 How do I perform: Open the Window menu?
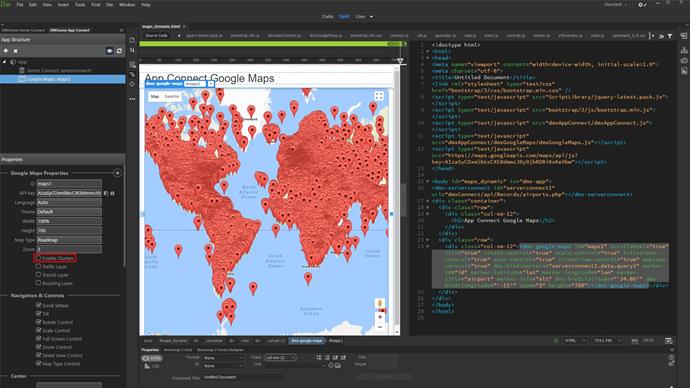pos(127,4)
